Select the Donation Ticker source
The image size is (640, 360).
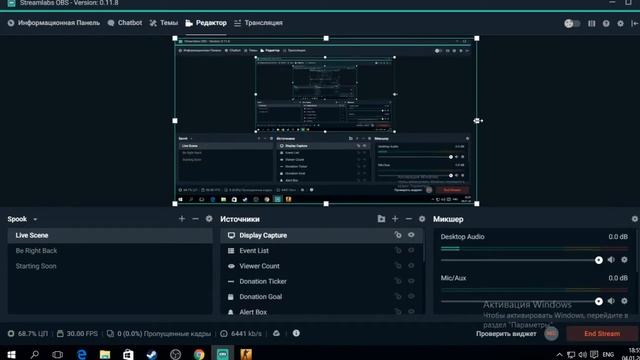click(x=322, y=281)
